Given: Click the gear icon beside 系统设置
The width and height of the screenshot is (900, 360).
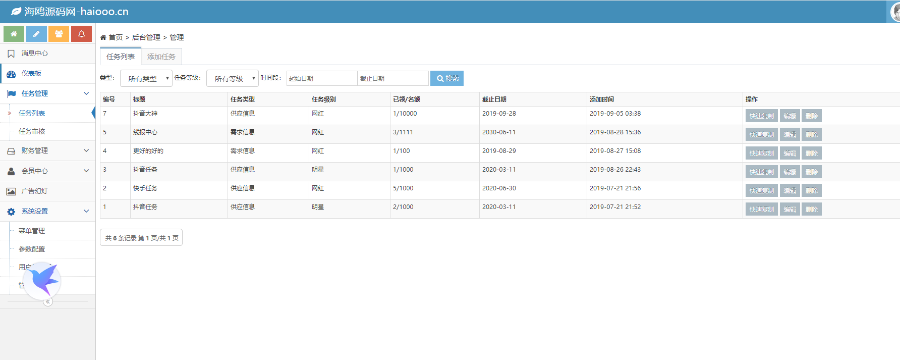Looking at the screenshot, I should [x=11, y=211].
